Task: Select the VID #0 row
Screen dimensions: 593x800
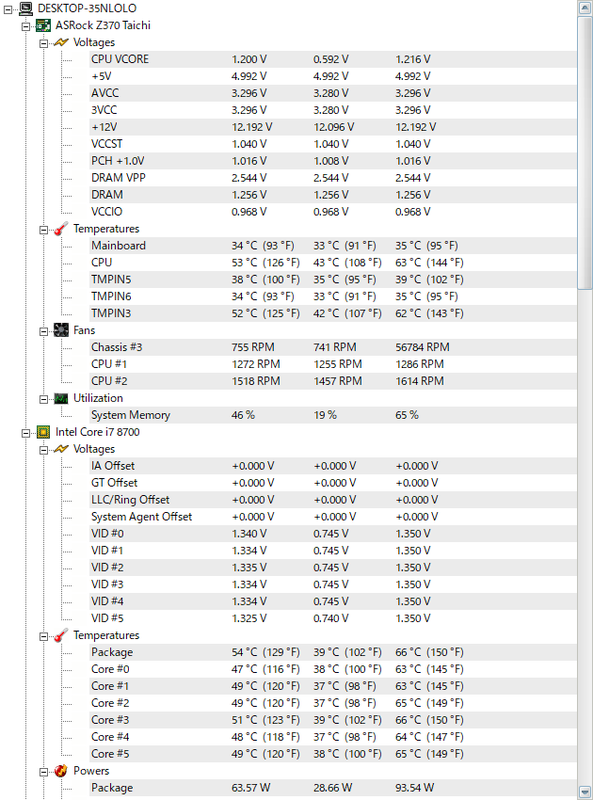Action: (x=333, y=534)
